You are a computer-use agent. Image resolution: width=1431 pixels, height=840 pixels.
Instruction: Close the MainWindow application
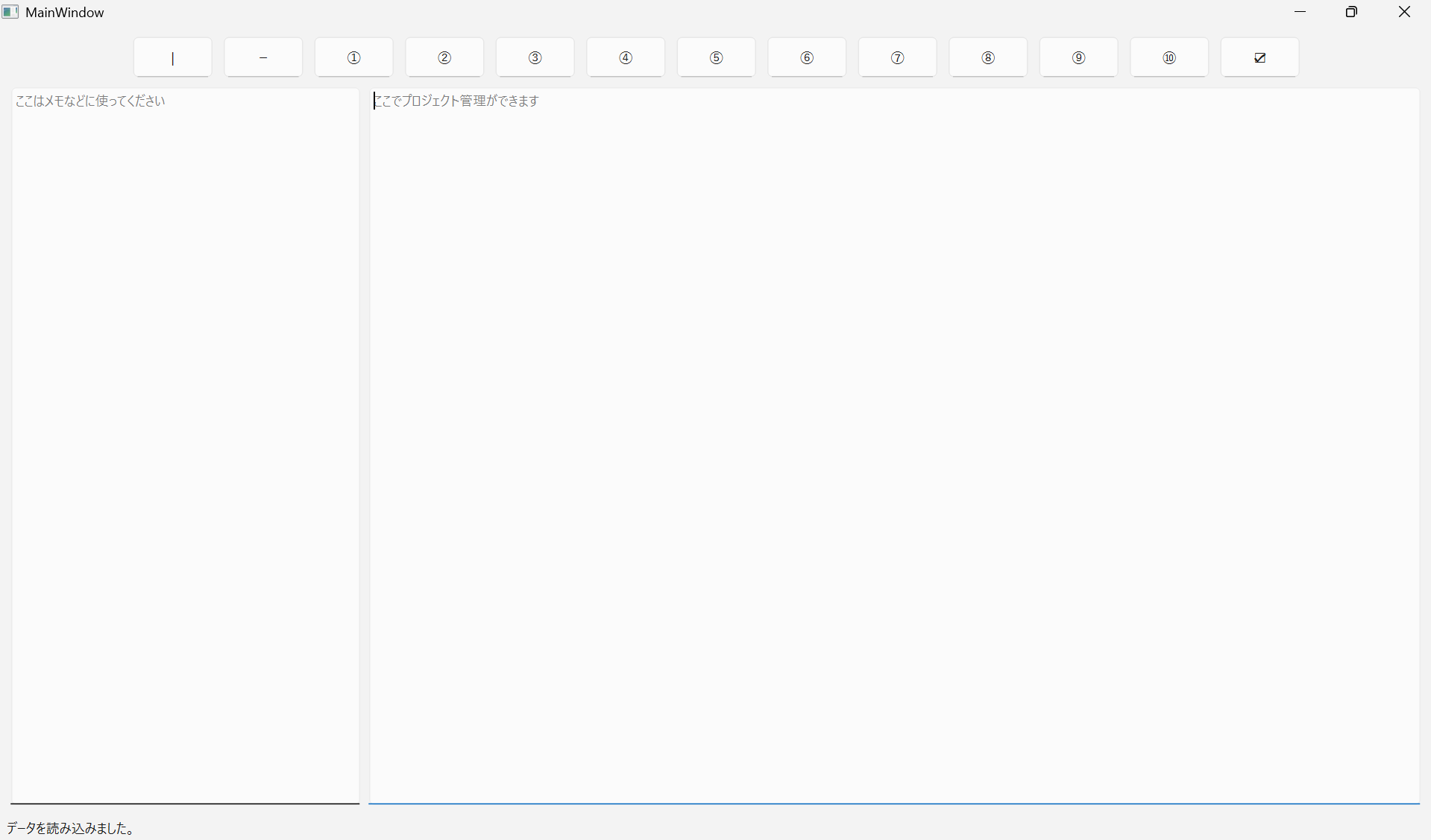tap(1404, 12)
